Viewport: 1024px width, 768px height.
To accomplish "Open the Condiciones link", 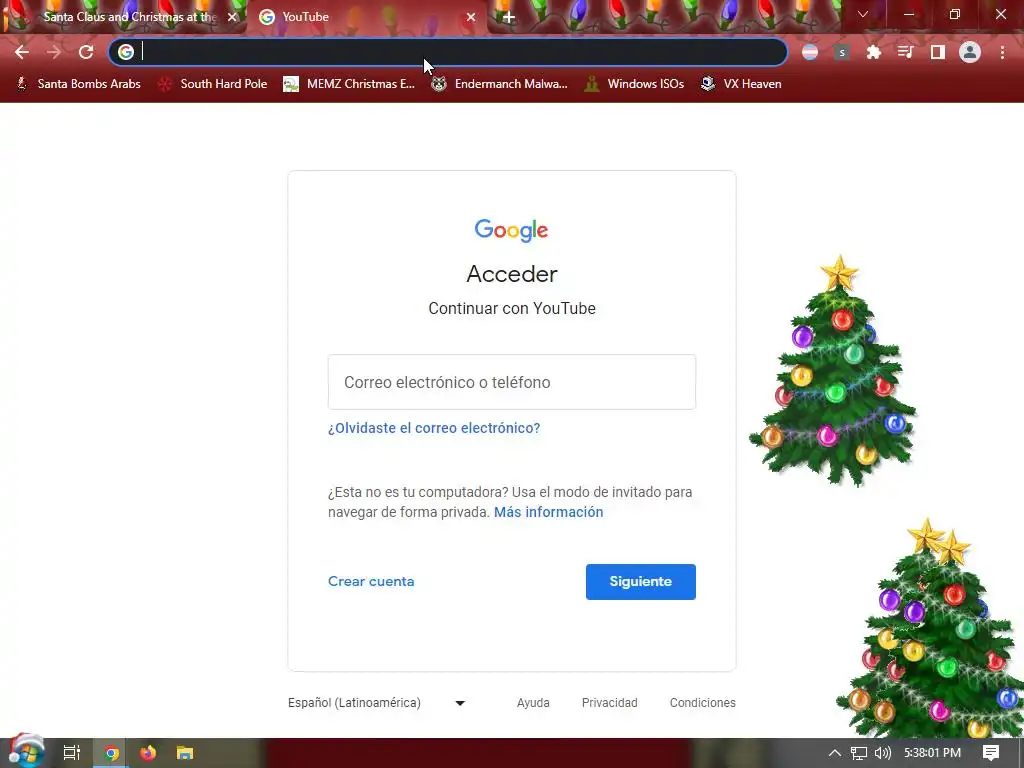I will (703, 703).
